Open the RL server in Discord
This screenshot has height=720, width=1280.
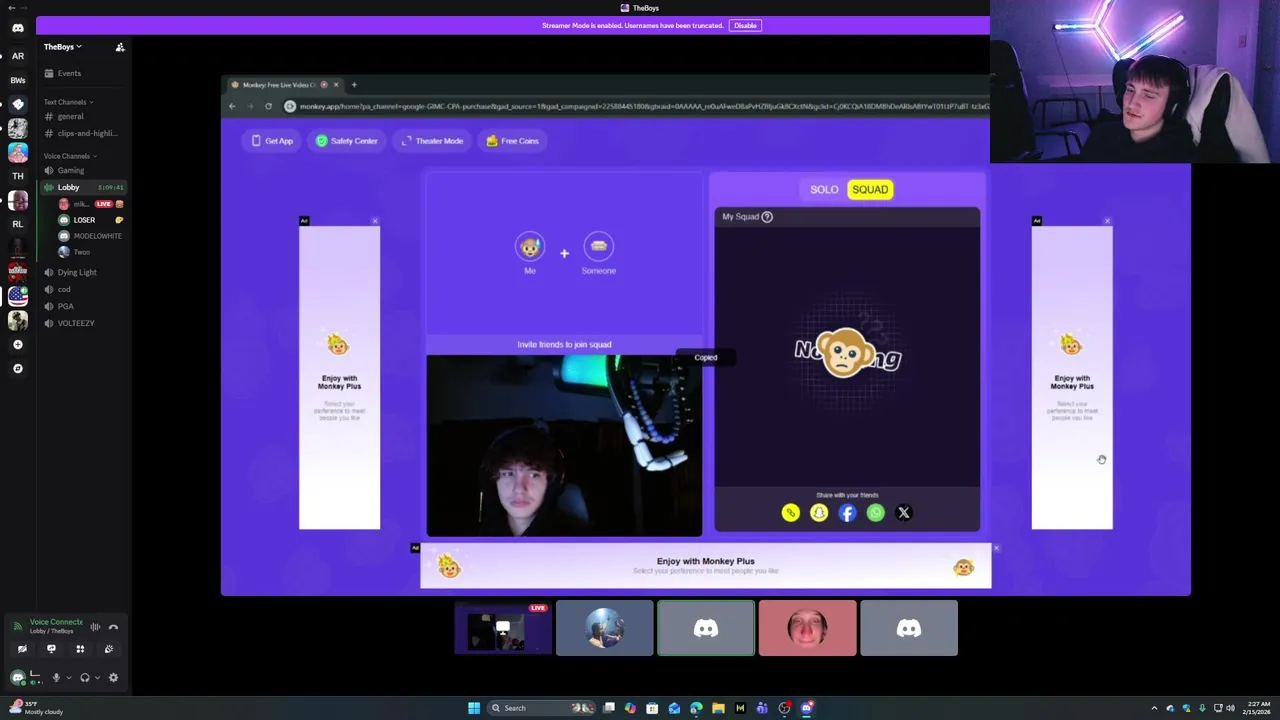pos(17,224)
